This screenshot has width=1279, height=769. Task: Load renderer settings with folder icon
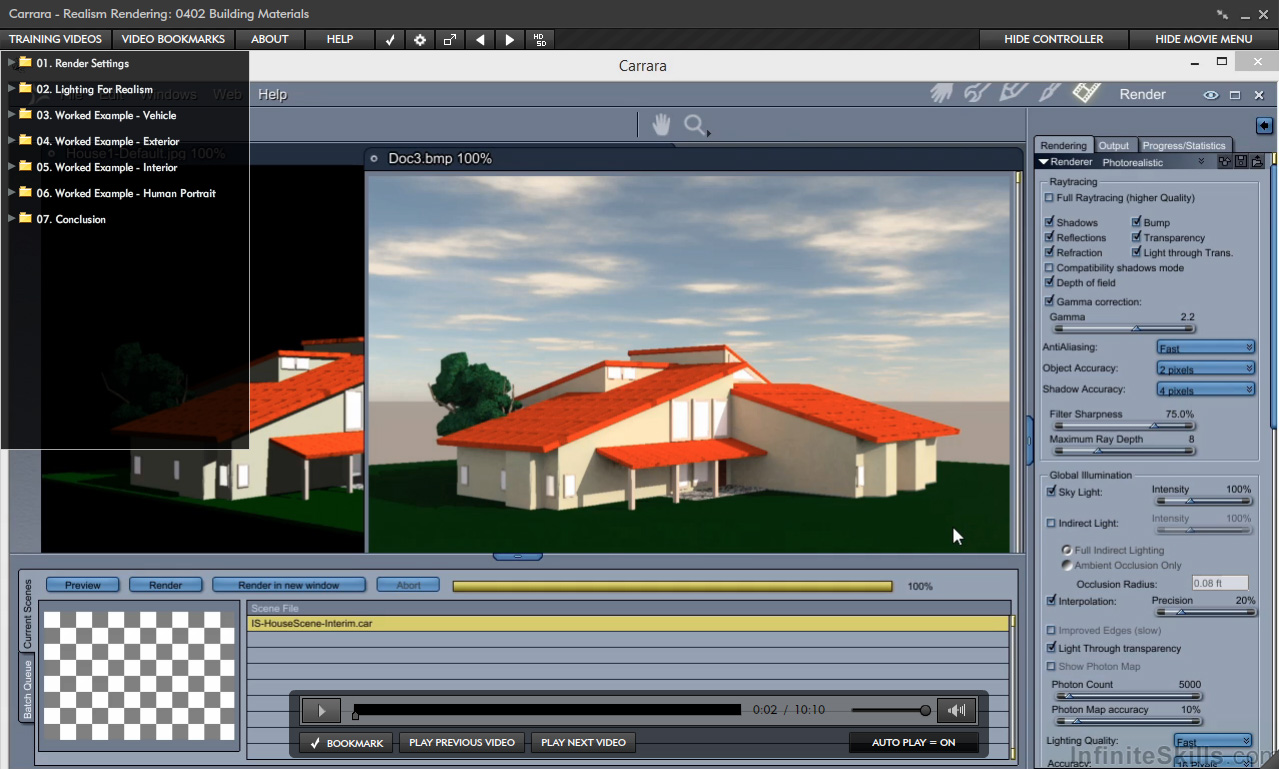coord(1257,162)
